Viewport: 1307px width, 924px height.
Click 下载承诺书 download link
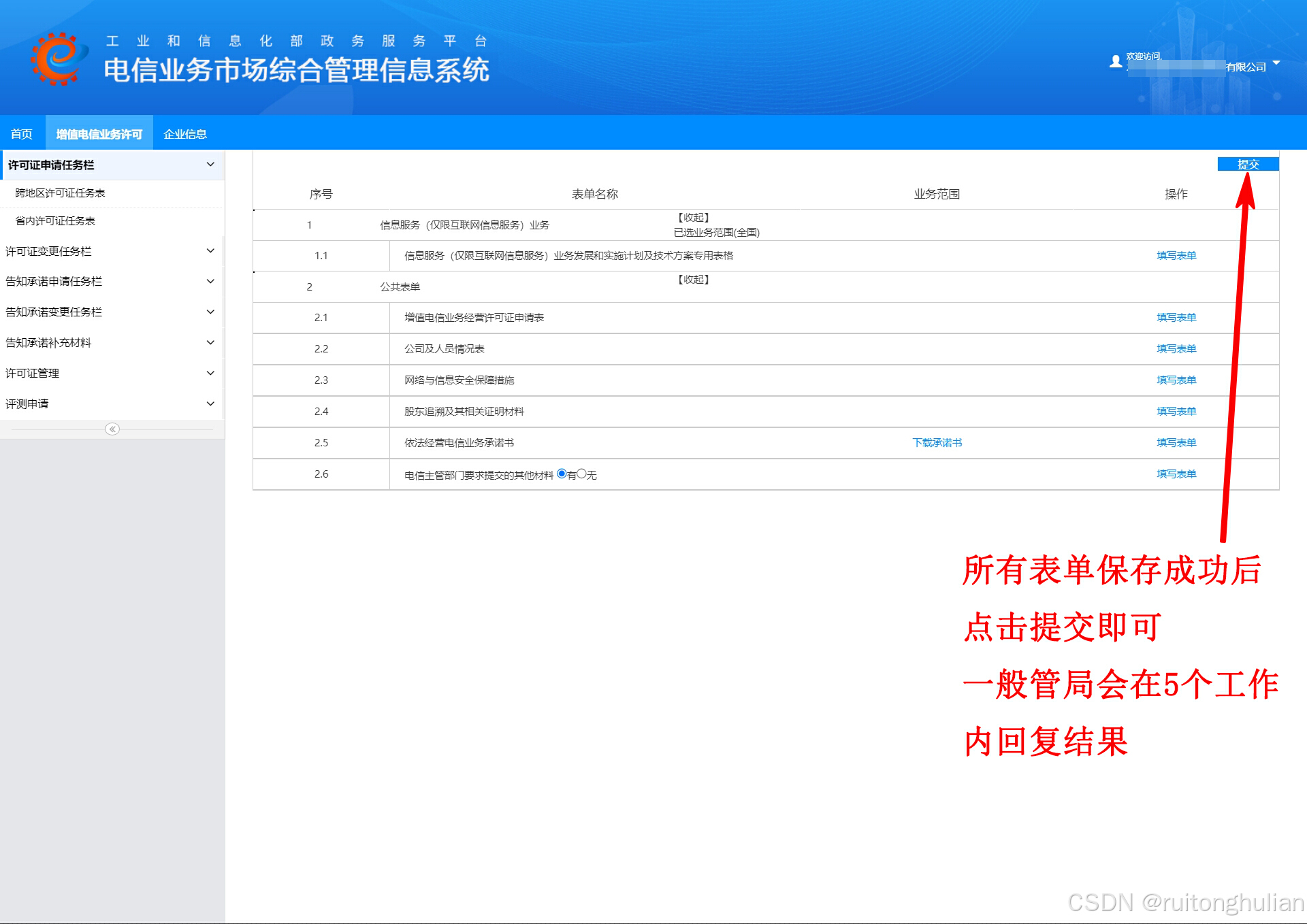coord(937,443)
